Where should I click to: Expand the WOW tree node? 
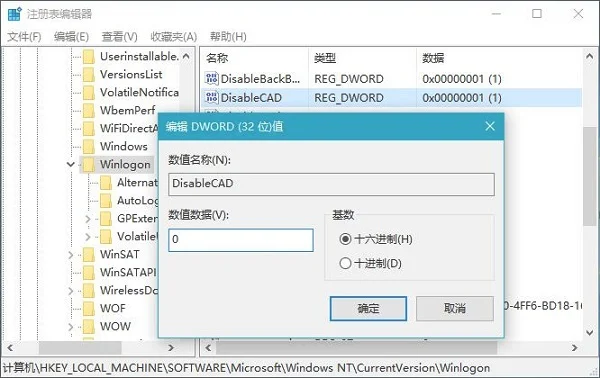point(70,326)
